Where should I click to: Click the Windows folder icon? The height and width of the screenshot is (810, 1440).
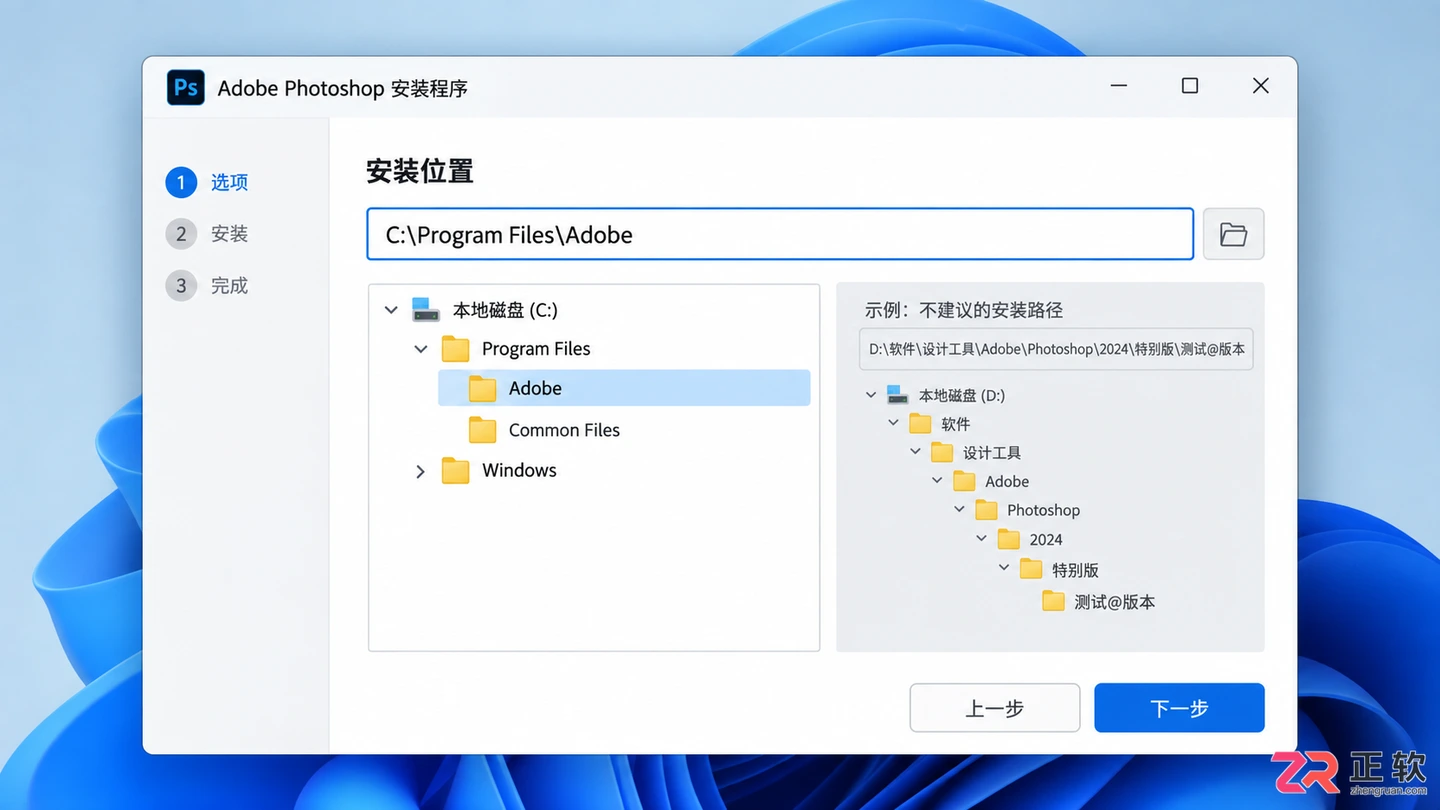(x=455, y=471)
